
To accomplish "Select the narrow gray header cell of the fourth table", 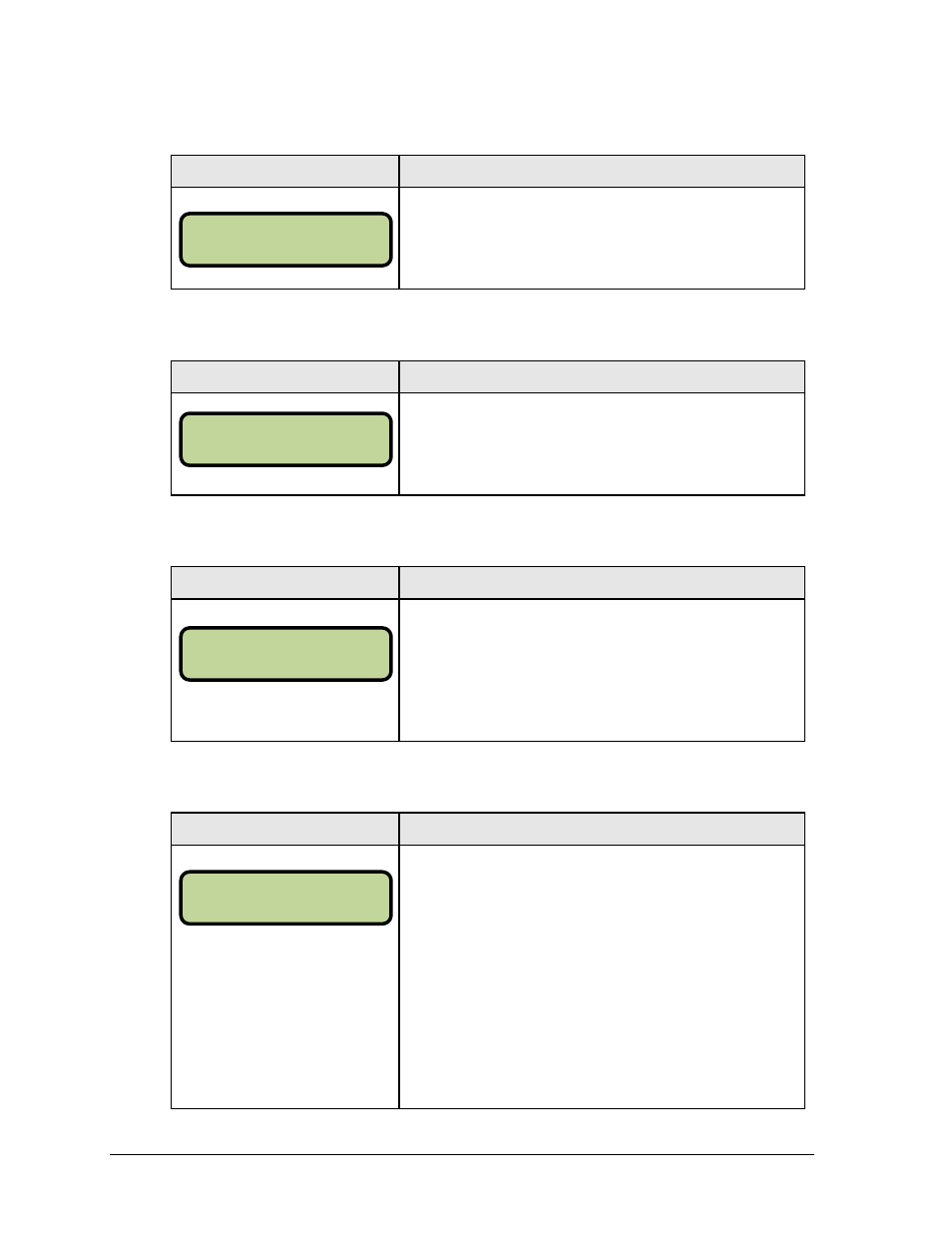I will pyautogui.click(x=285, y=829).
